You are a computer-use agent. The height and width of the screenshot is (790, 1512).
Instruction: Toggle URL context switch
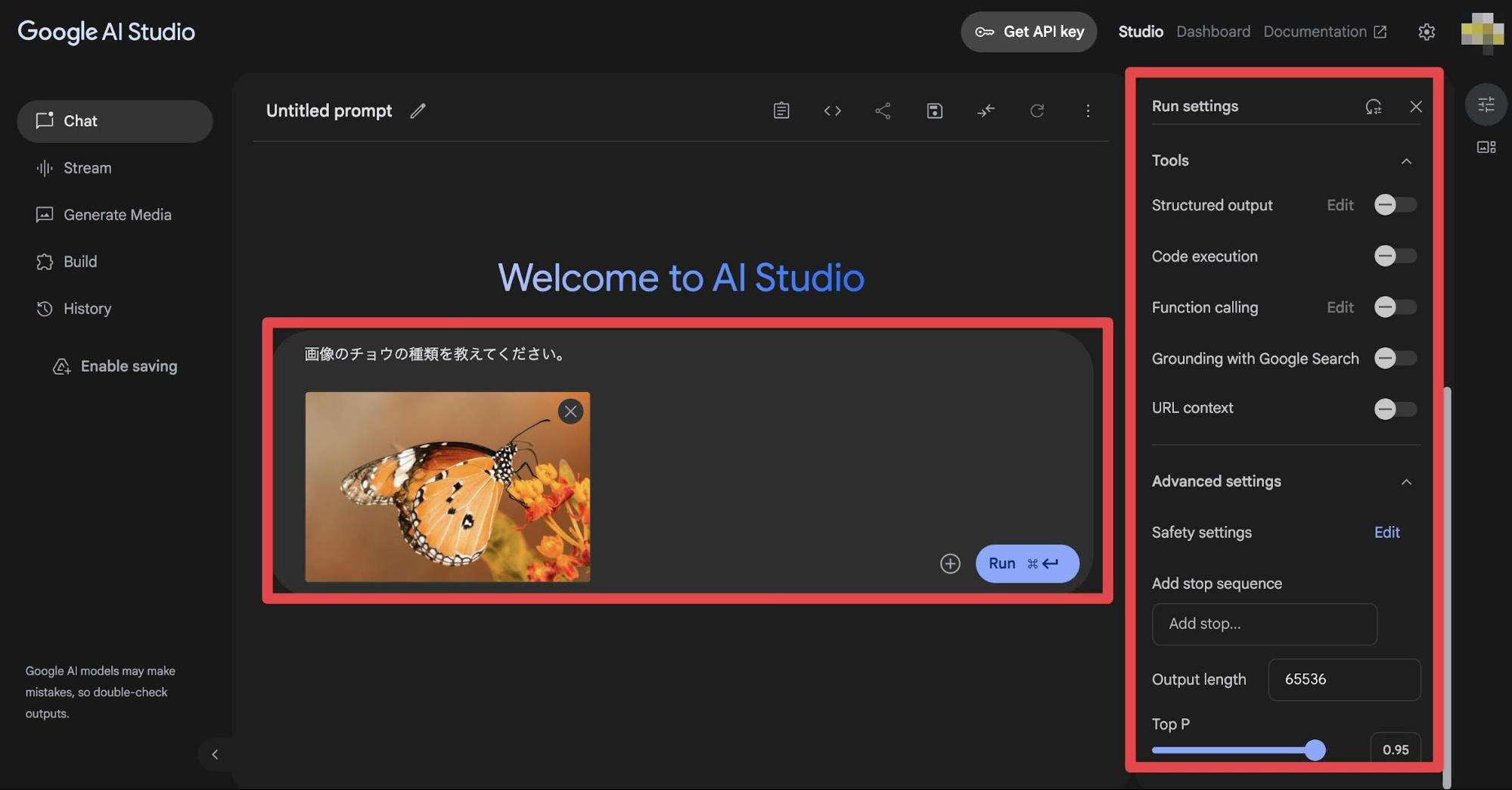[x=1395, y=409]
